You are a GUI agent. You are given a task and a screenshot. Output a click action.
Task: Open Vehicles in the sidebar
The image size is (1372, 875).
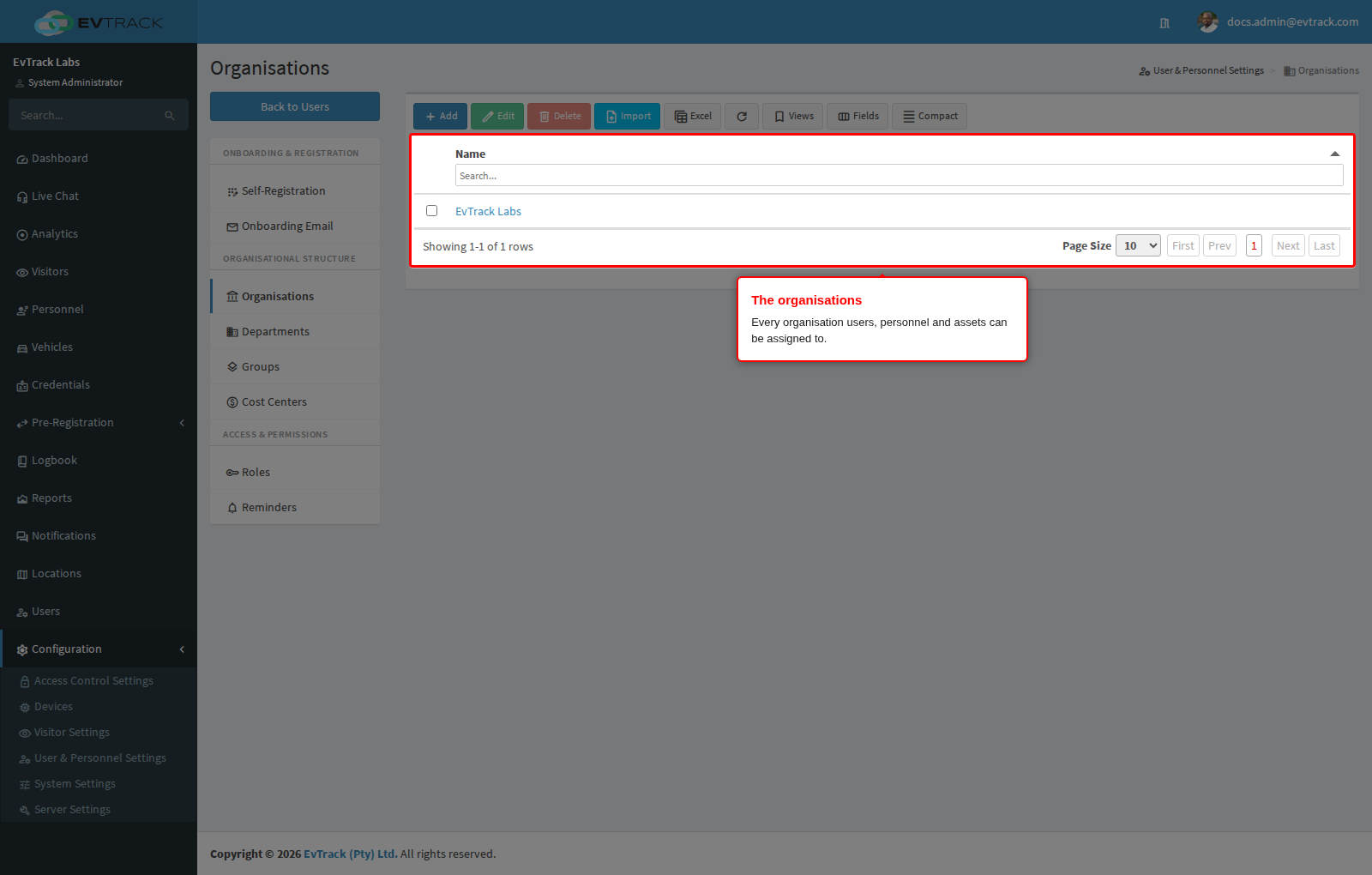tap(99, 347)
